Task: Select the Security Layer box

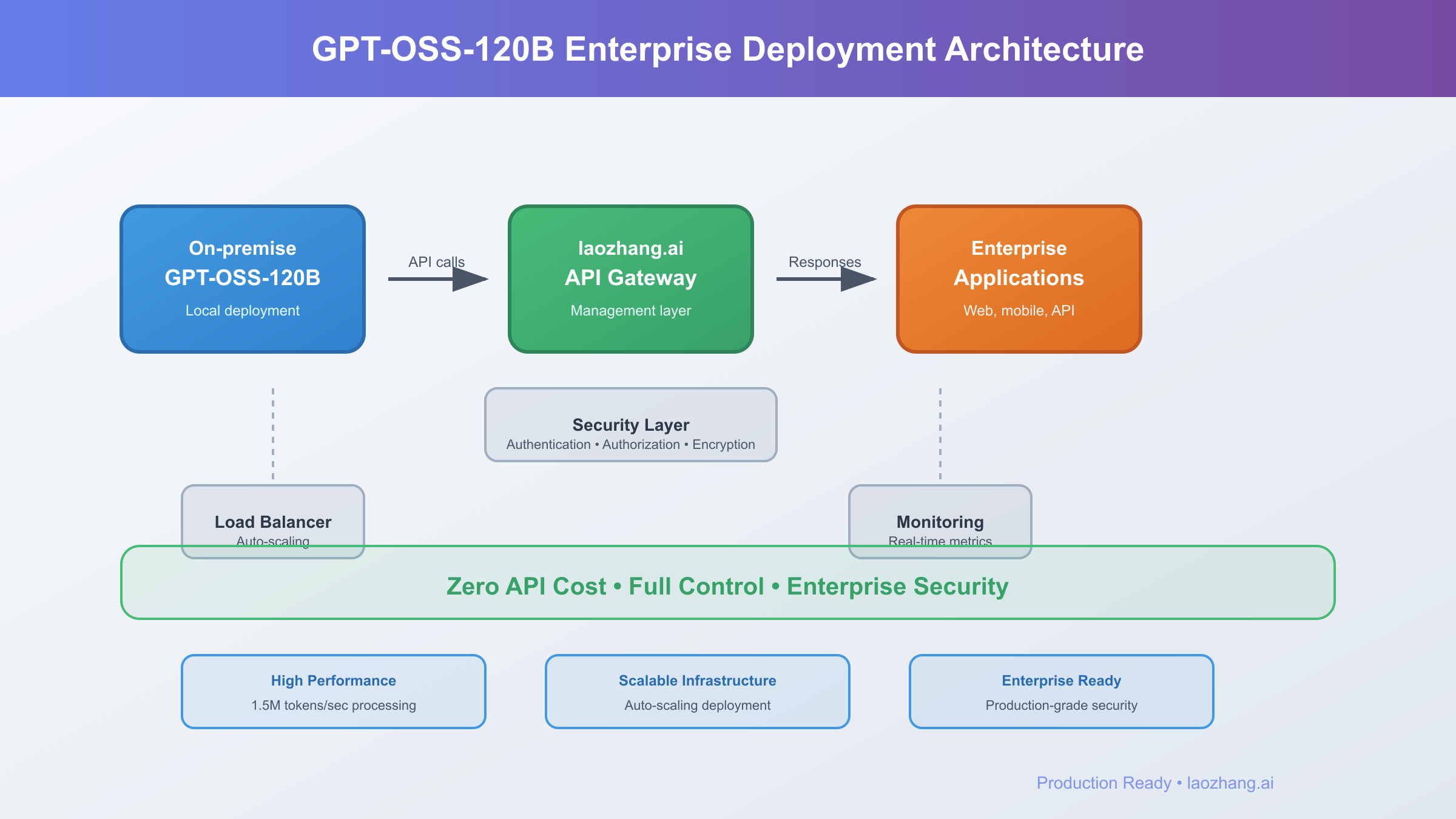Action: click(631, 425)
